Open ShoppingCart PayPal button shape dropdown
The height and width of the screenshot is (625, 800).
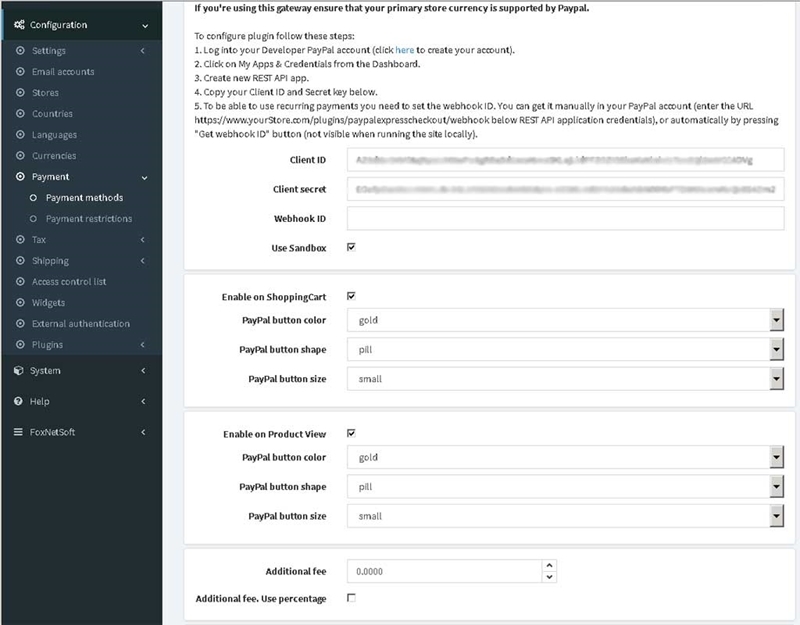565,349
